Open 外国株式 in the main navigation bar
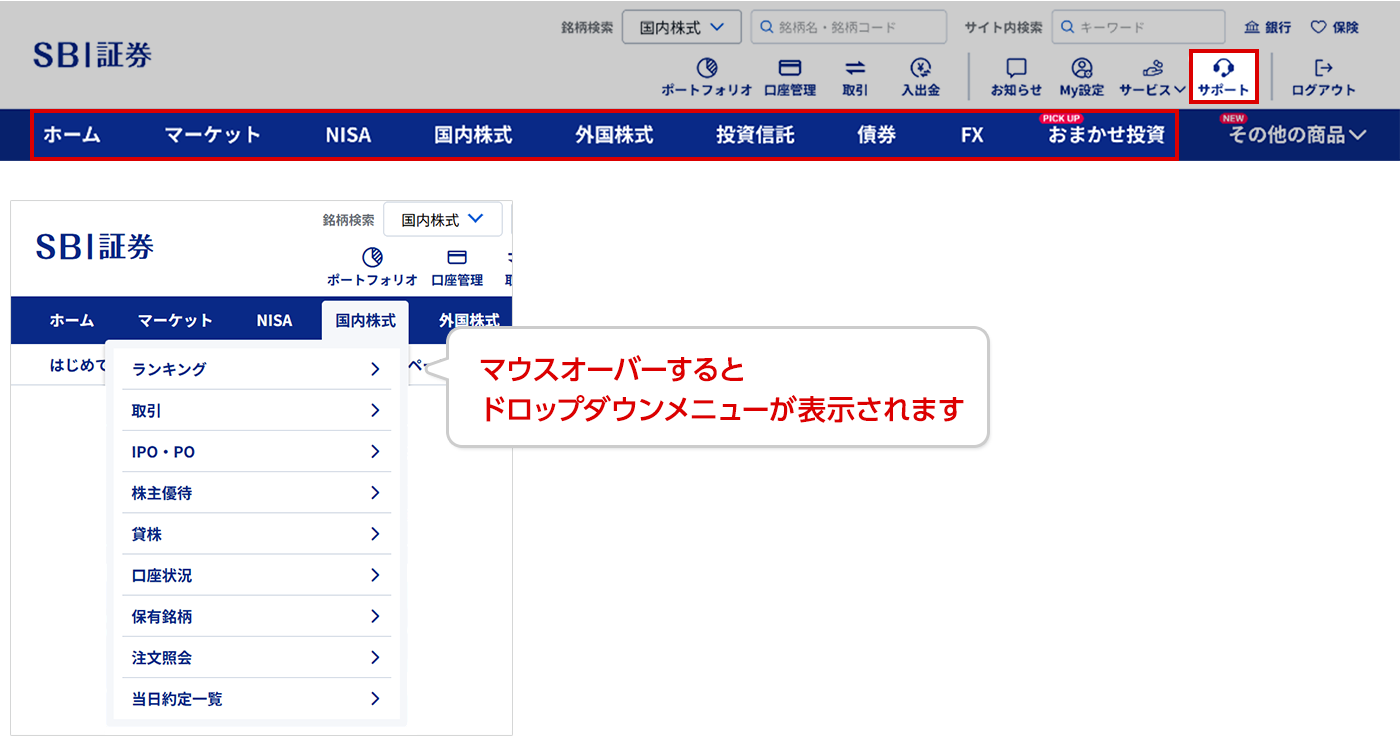 coord(614,134)
